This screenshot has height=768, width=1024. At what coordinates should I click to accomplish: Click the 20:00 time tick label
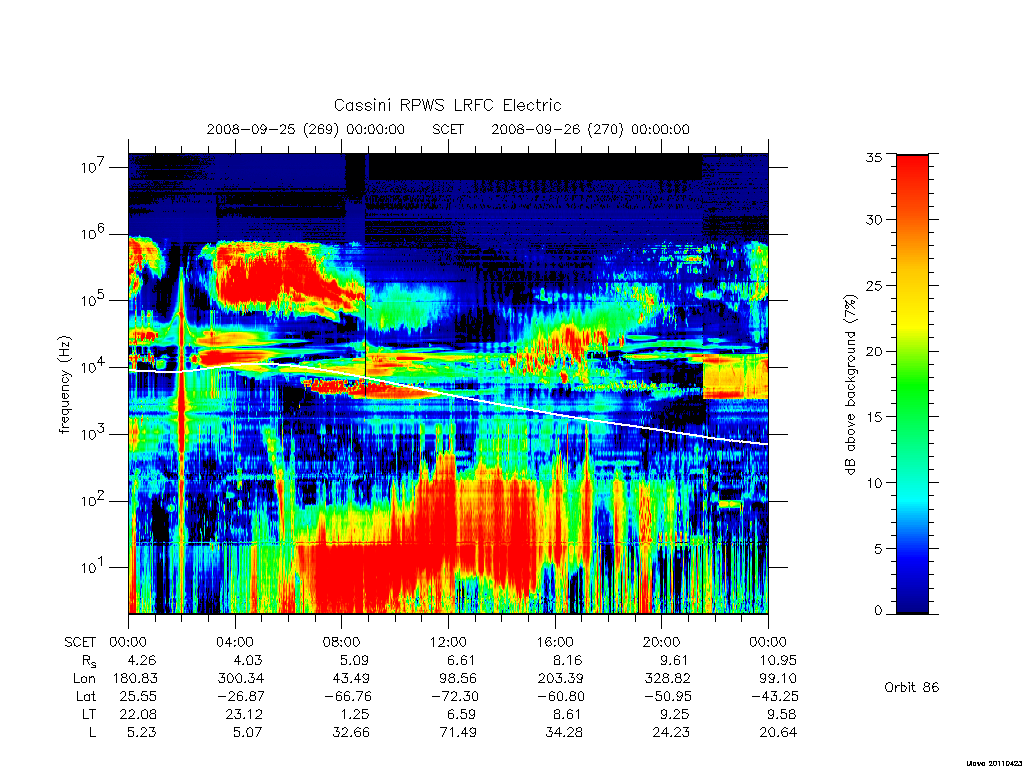pyautogui.click(x=662, y=642)
